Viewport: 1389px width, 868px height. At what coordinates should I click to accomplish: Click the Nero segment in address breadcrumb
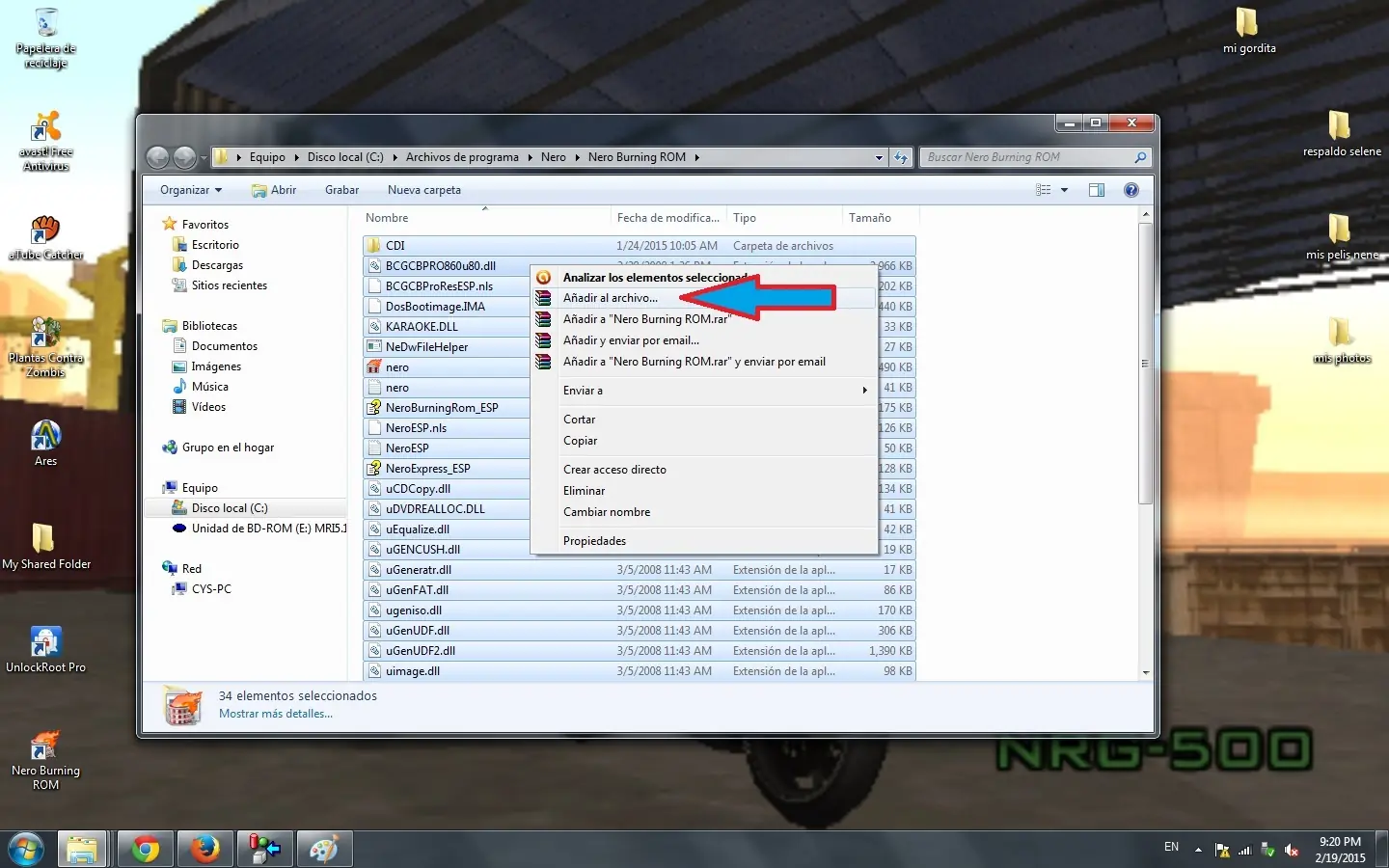pyautogui.click(x=554, y=157)
